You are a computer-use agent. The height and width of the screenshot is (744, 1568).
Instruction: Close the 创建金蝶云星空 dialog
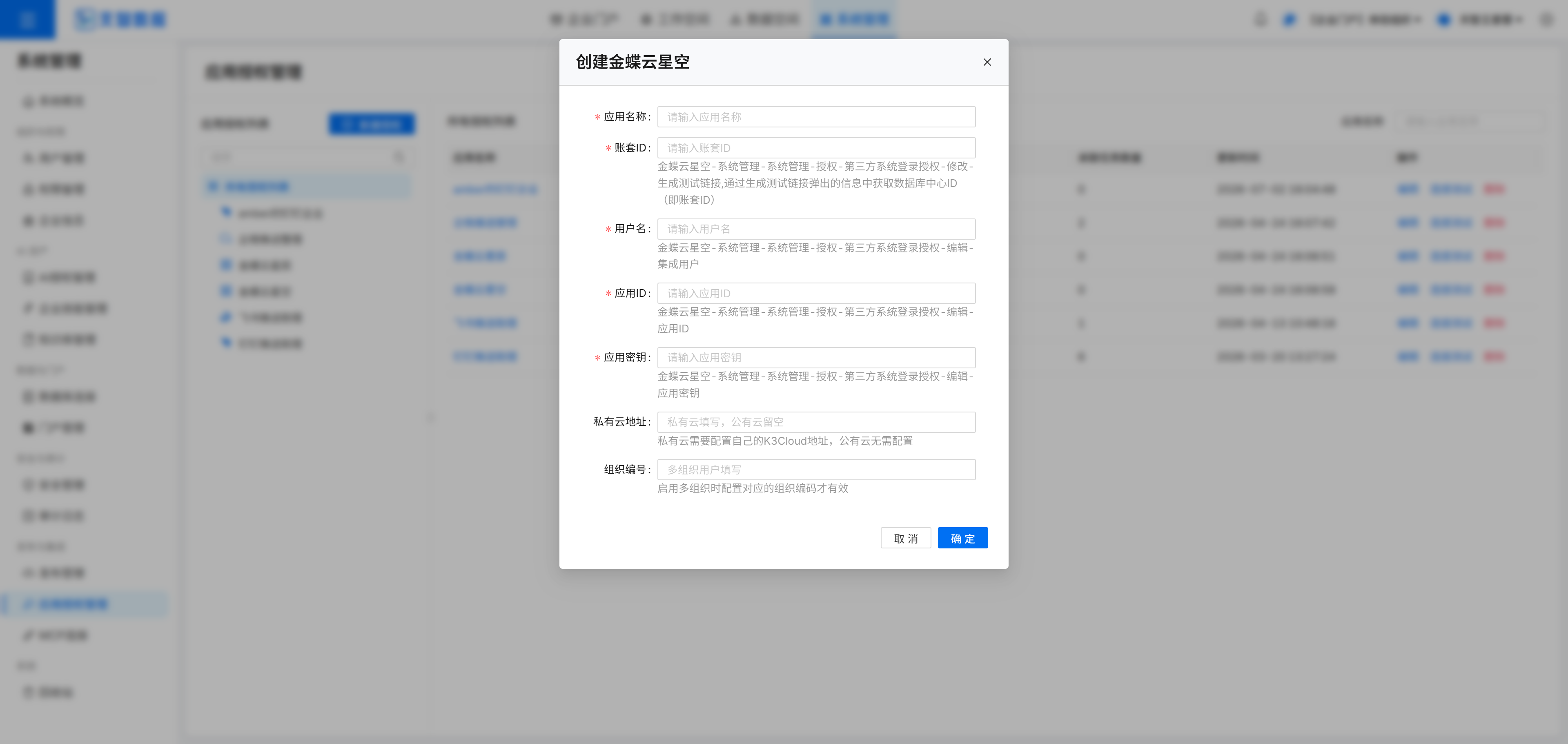coord(987,62)
